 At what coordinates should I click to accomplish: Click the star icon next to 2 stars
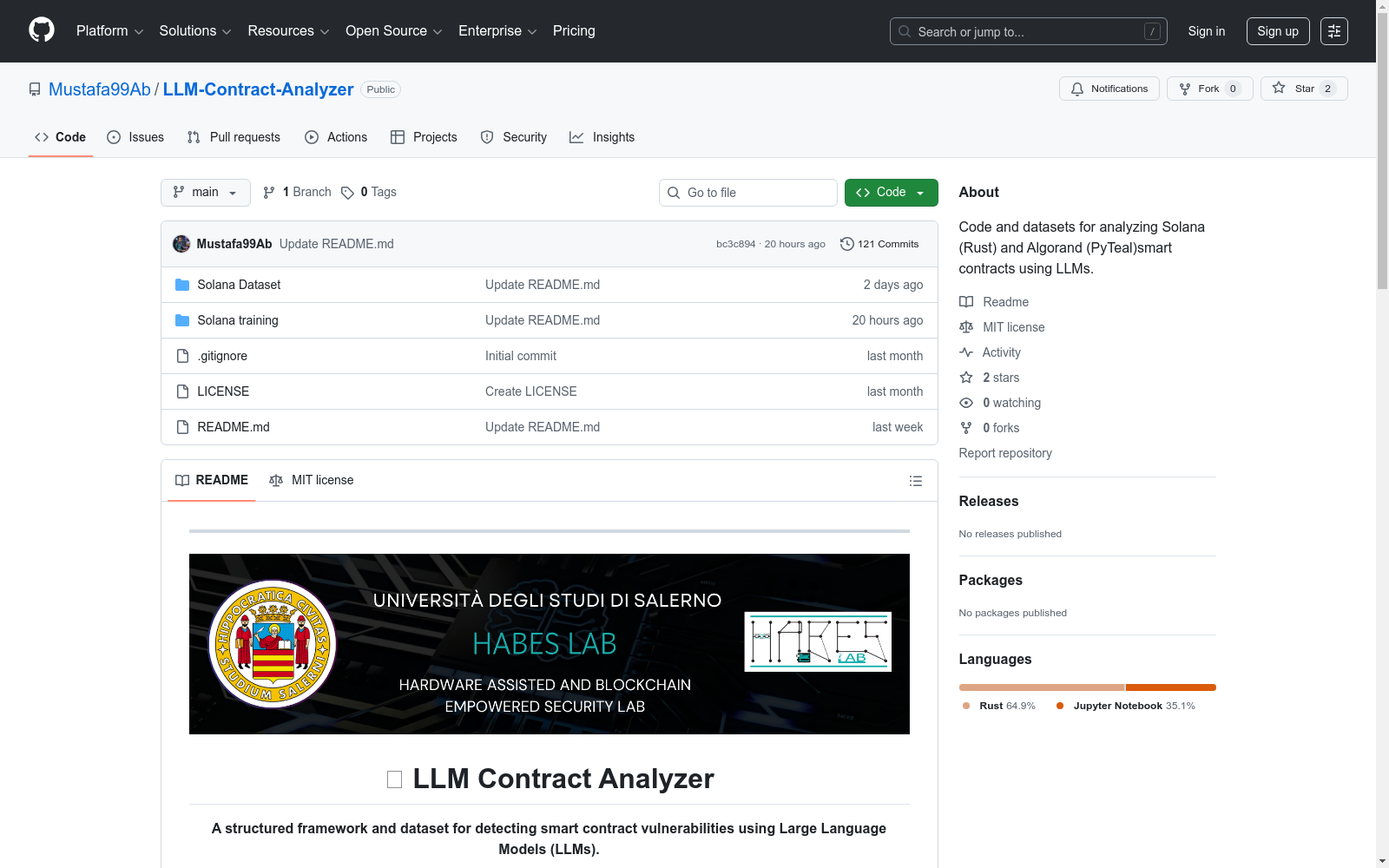point(966,378)
